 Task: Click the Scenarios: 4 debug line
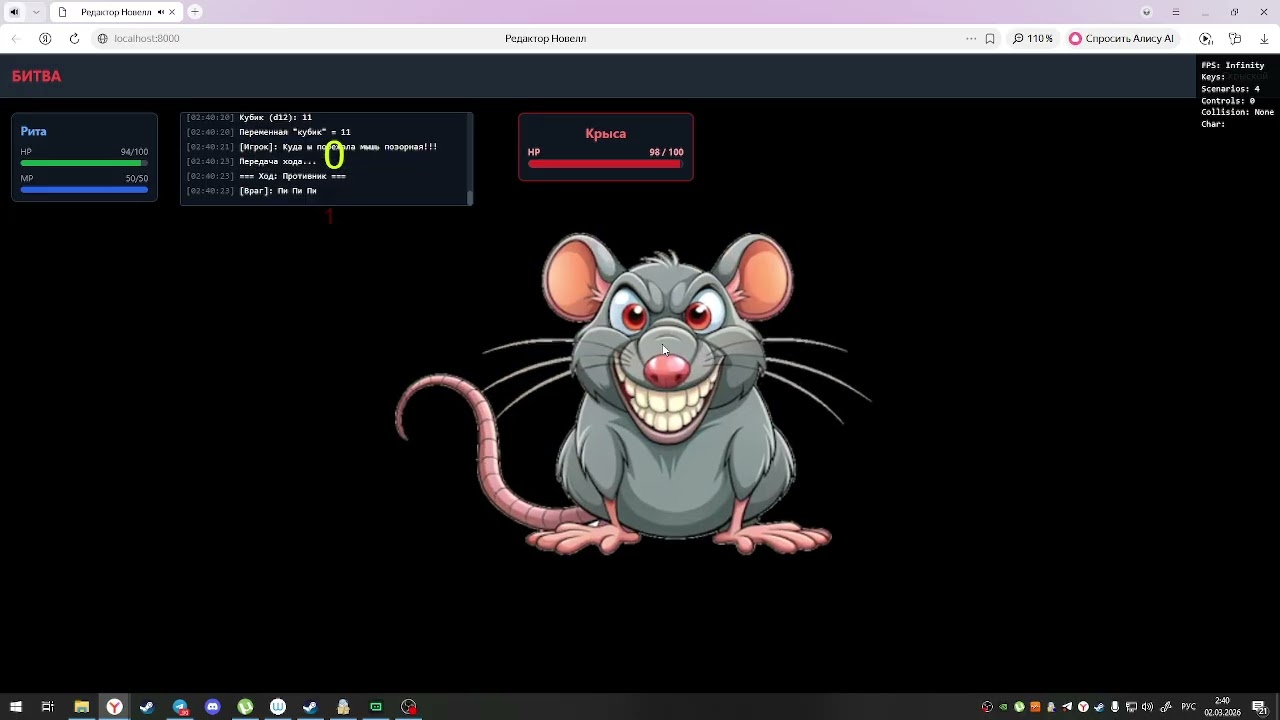coord(1230,89)
